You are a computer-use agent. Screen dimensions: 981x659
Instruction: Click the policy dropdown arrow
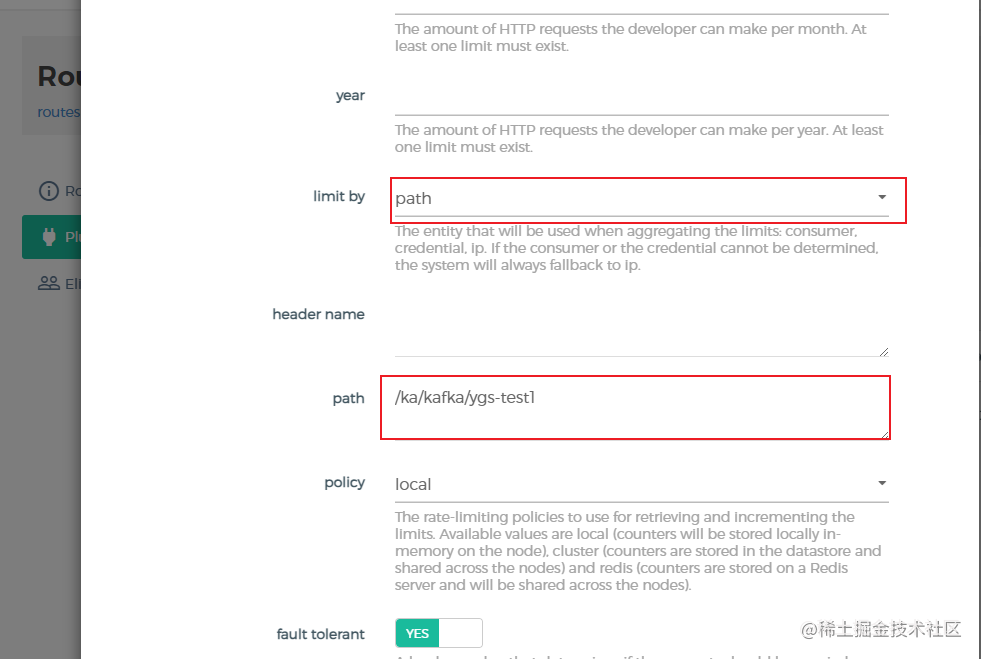coord(882,483)
